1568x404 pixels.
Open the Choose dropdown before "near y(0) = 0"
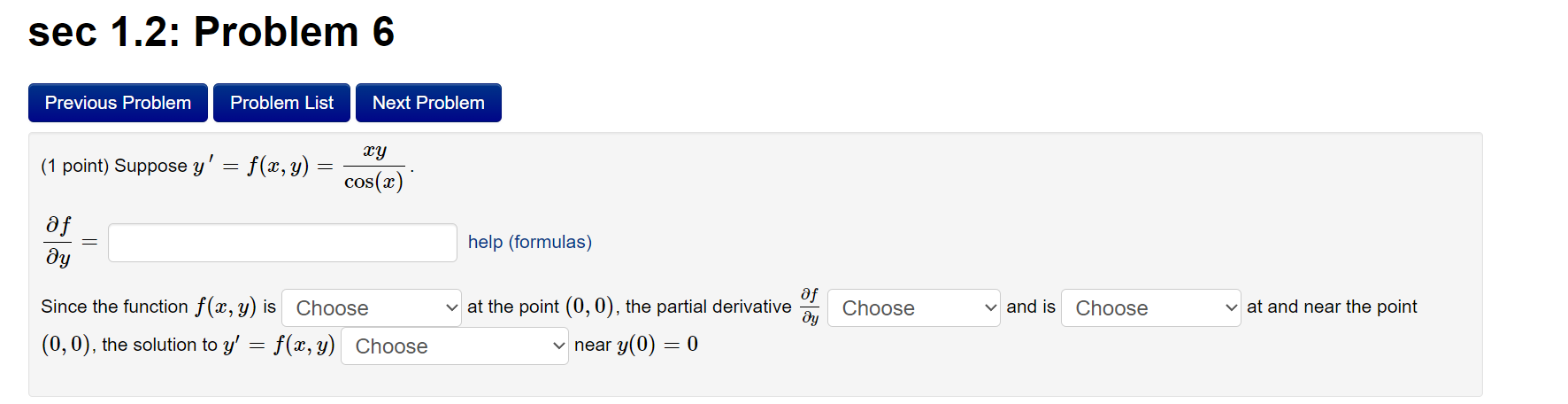tap(454, 346)
